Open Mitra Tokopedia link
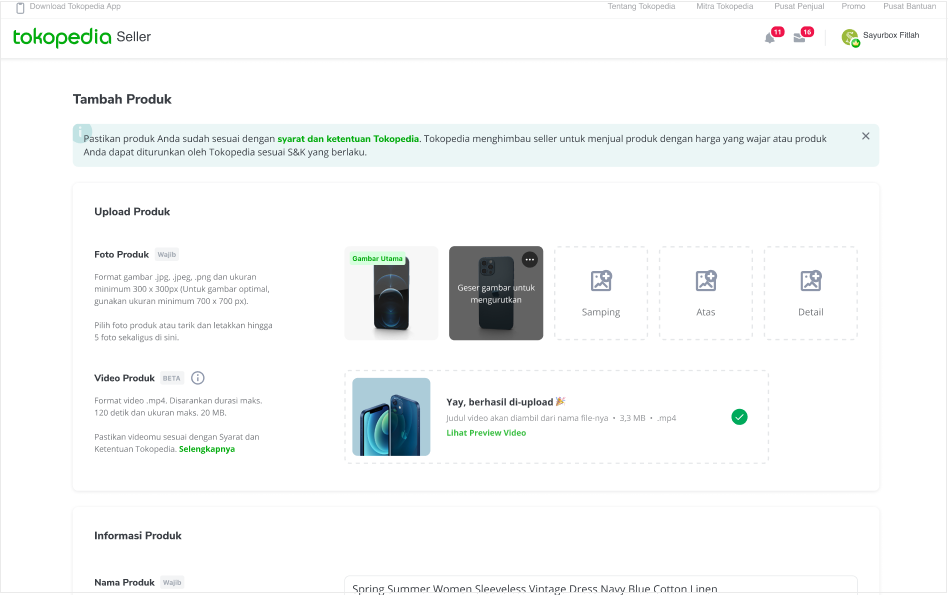948x595 pixels. coord(724,6)
